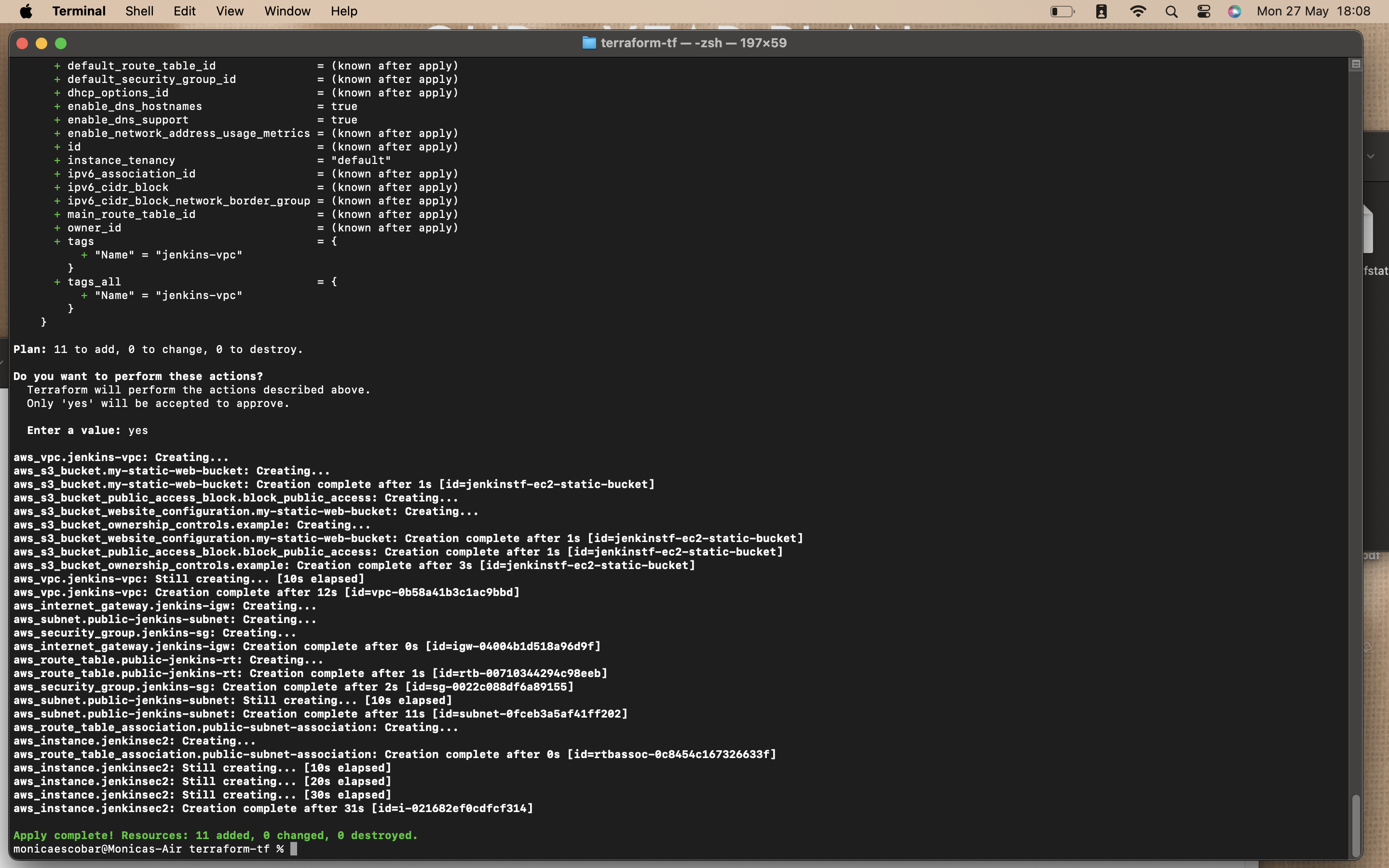Click the split-pane button above the scrollbar
The width and height of the screenshot is (1389, 868).
(1355, 64)
